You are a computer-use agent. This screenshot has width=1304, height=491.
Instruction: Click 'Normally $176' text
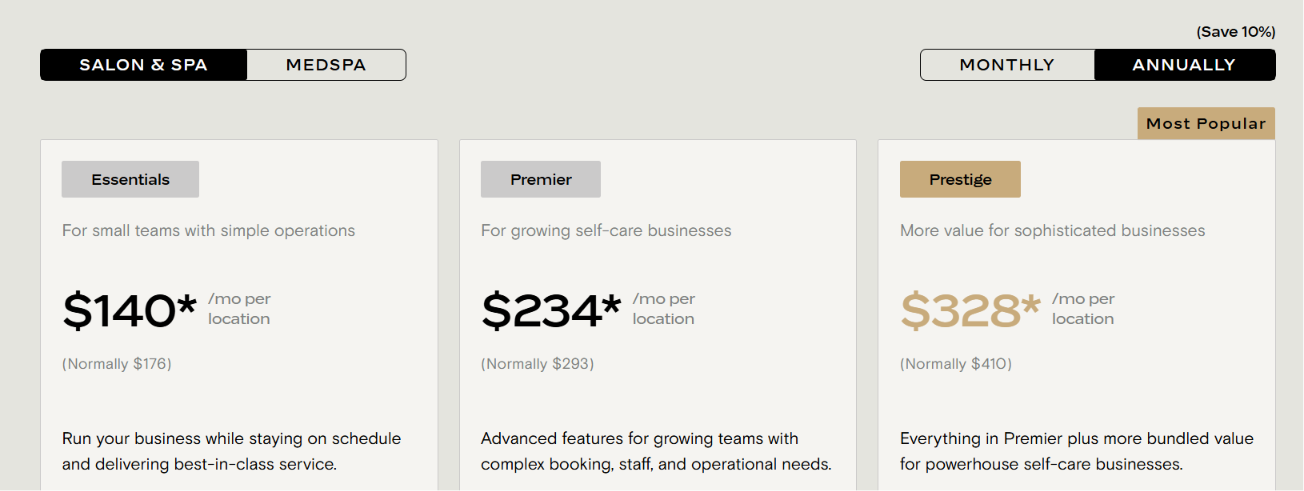117,364
